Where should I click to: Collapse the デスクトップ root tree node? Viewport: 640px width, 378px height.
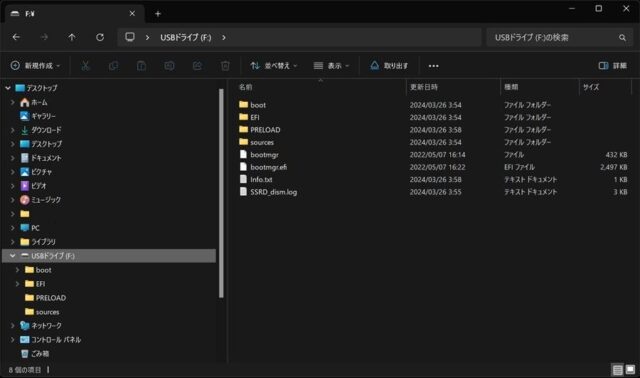[8, 88]
